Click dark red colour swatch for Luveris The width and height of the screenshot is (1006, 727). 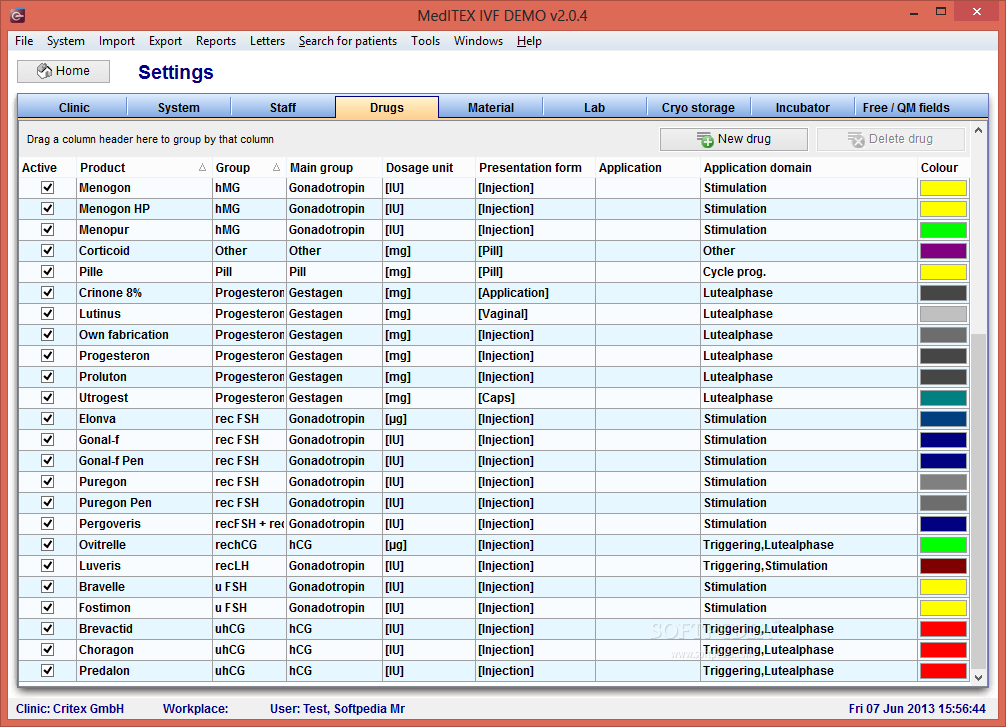click(x=943, y=565)
